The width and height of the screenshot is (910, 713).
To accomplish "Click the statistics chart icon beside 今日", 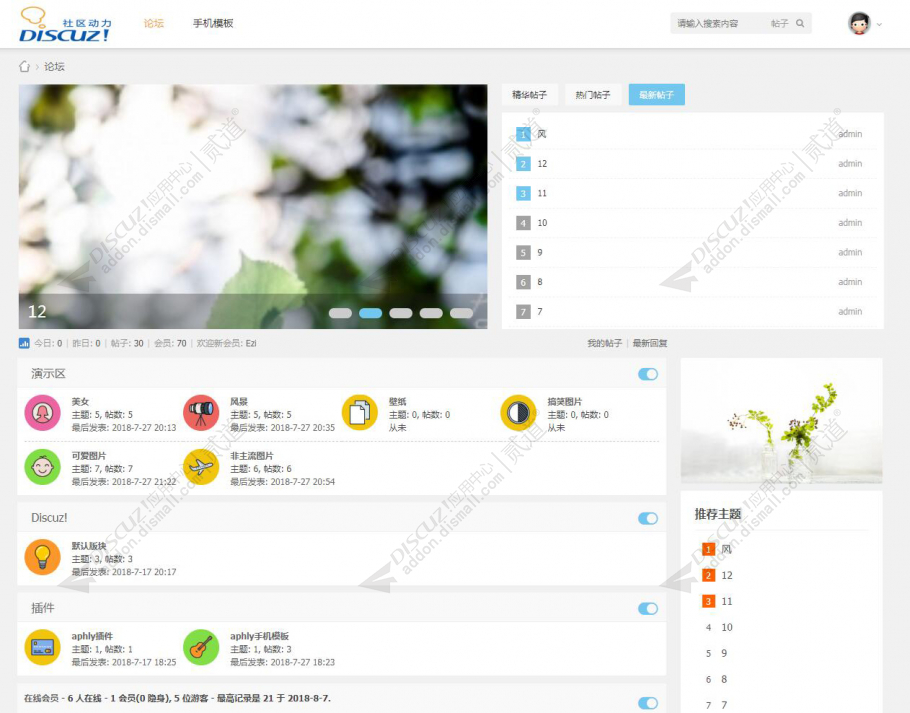I will coord(24,343).
